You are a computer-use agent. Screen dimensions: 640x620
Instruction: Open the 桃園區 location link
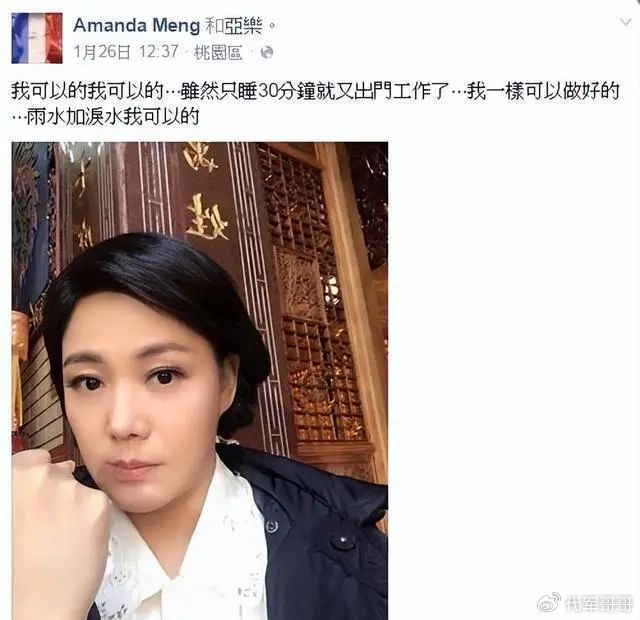tap(218, 52)
